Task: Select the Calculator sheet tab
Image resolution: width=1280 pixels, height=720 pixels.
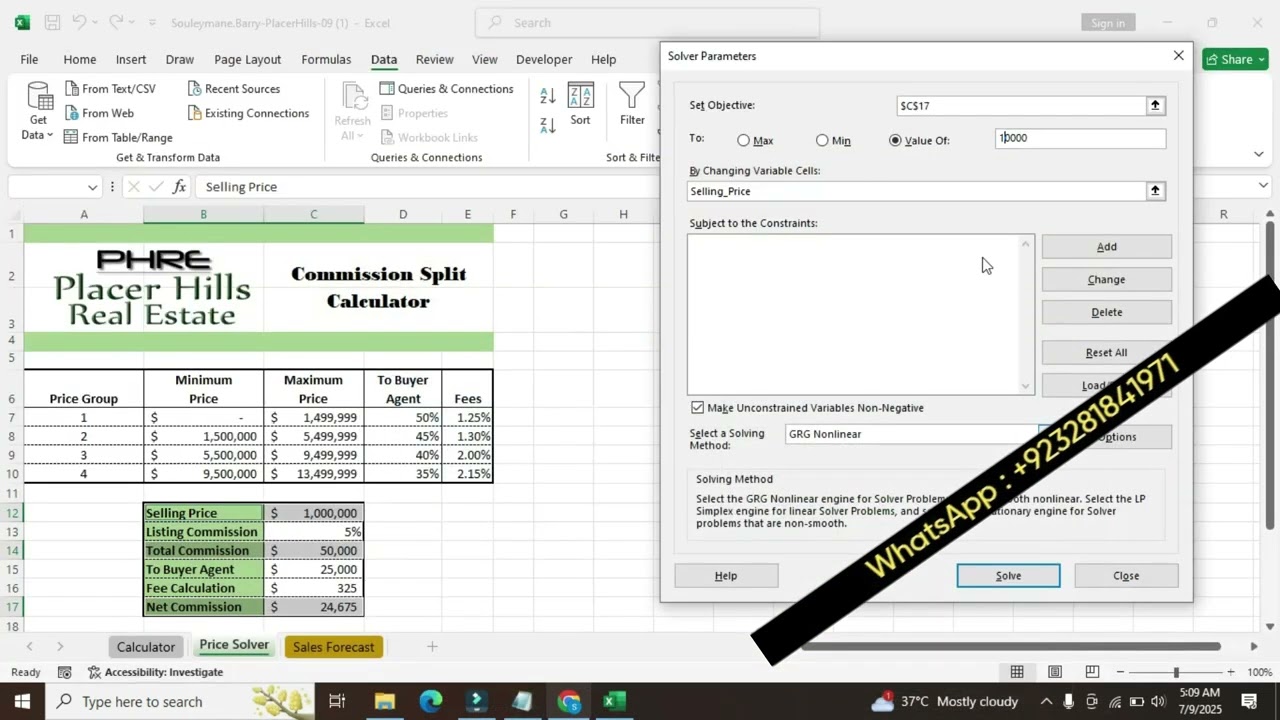Action: click(146, 647)
